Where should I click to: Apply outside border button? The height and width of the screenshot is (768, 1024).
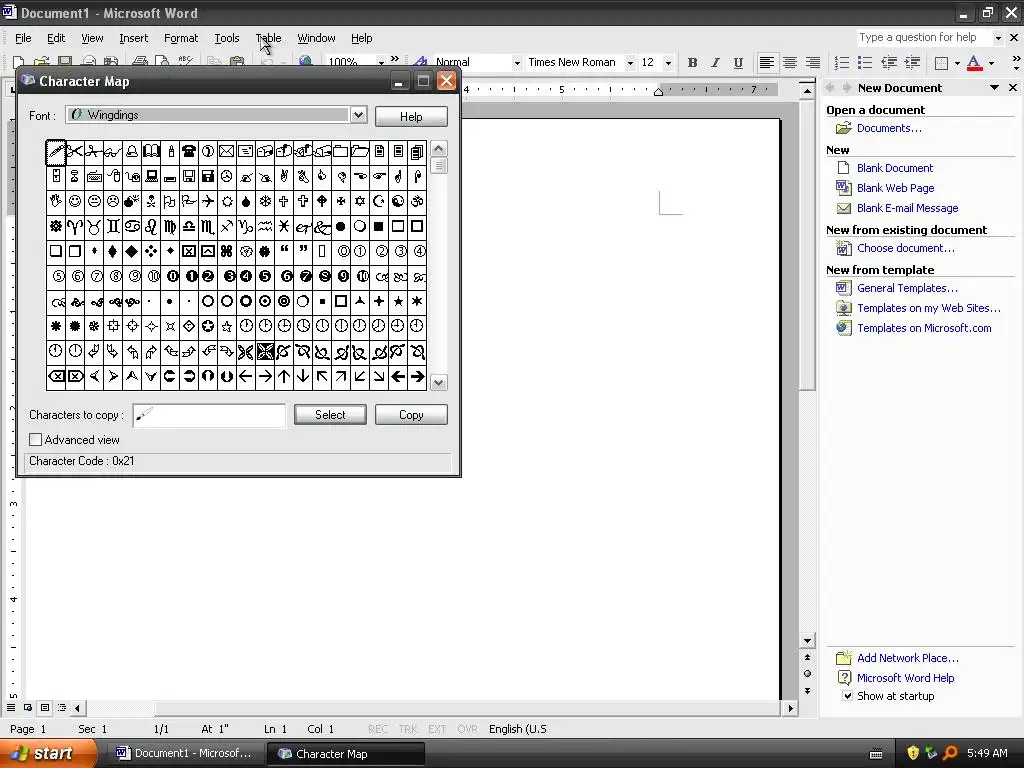942,63
